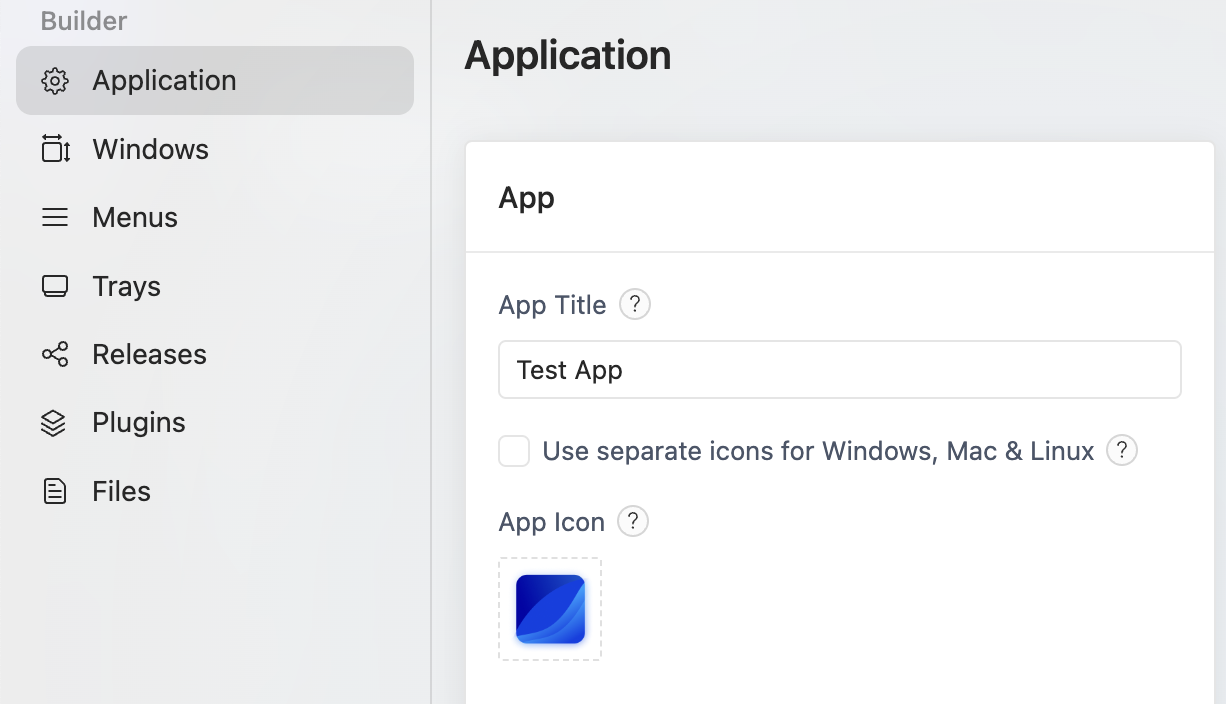1226x704 pixels.
Task: Open the App Icon help tooltip
Action: (x=632, y=521)
